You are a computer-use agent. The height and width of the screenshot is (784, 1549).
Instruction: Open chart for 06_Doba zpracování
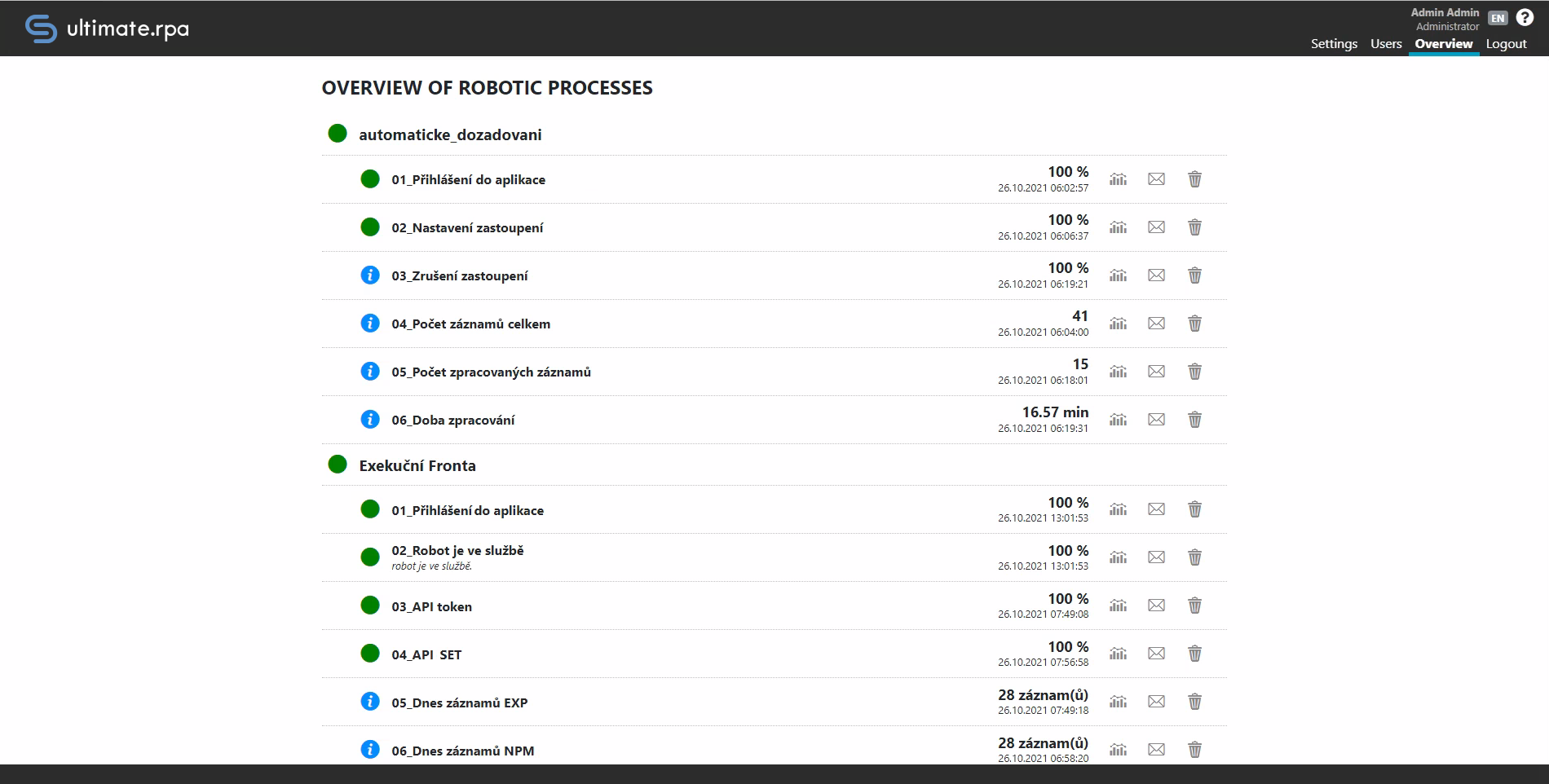1118,420
